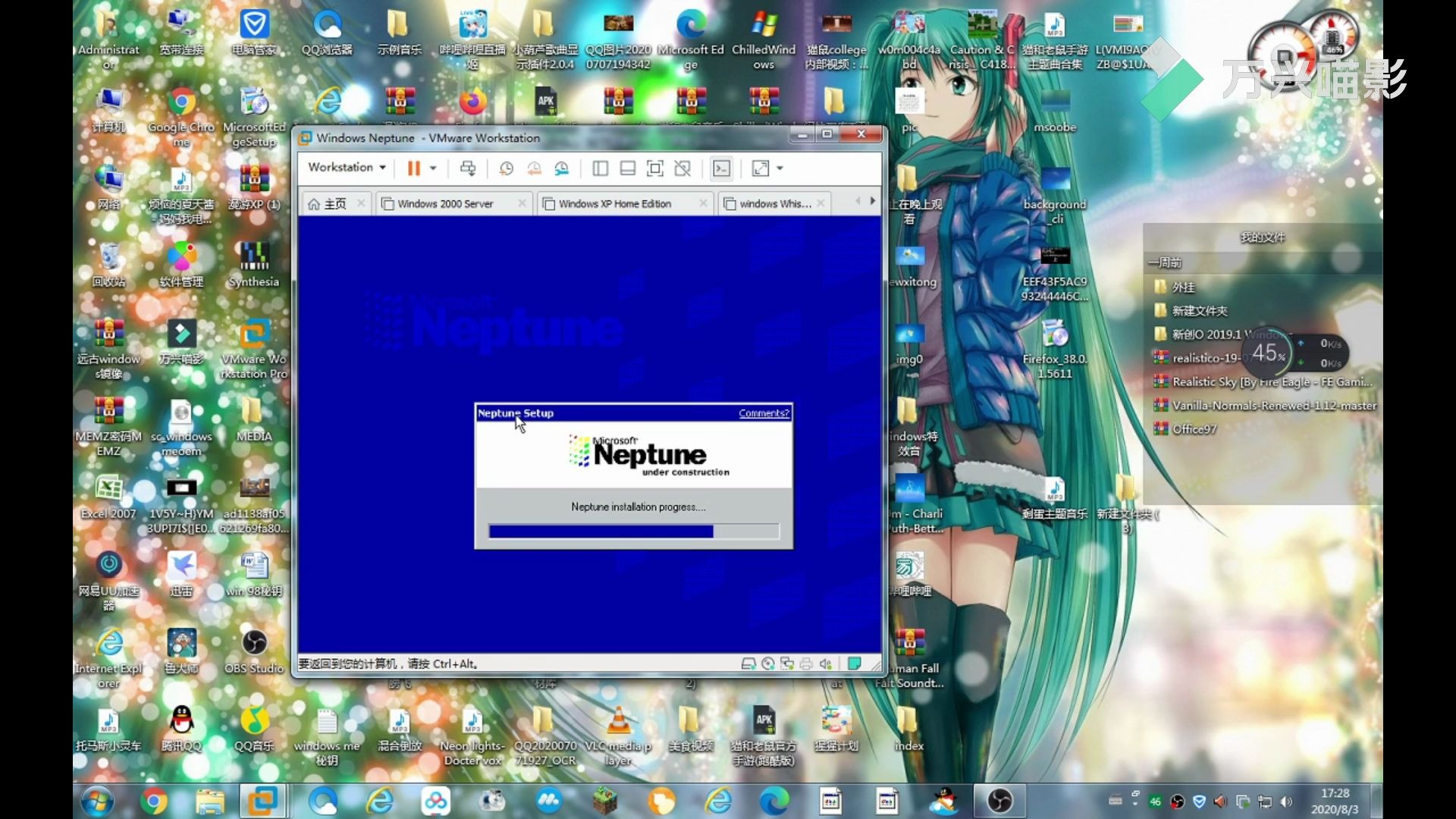The image size is (1456, 819).
Task: Open the 回收站 recycle bin desktop icon
Action: (108, 264)
